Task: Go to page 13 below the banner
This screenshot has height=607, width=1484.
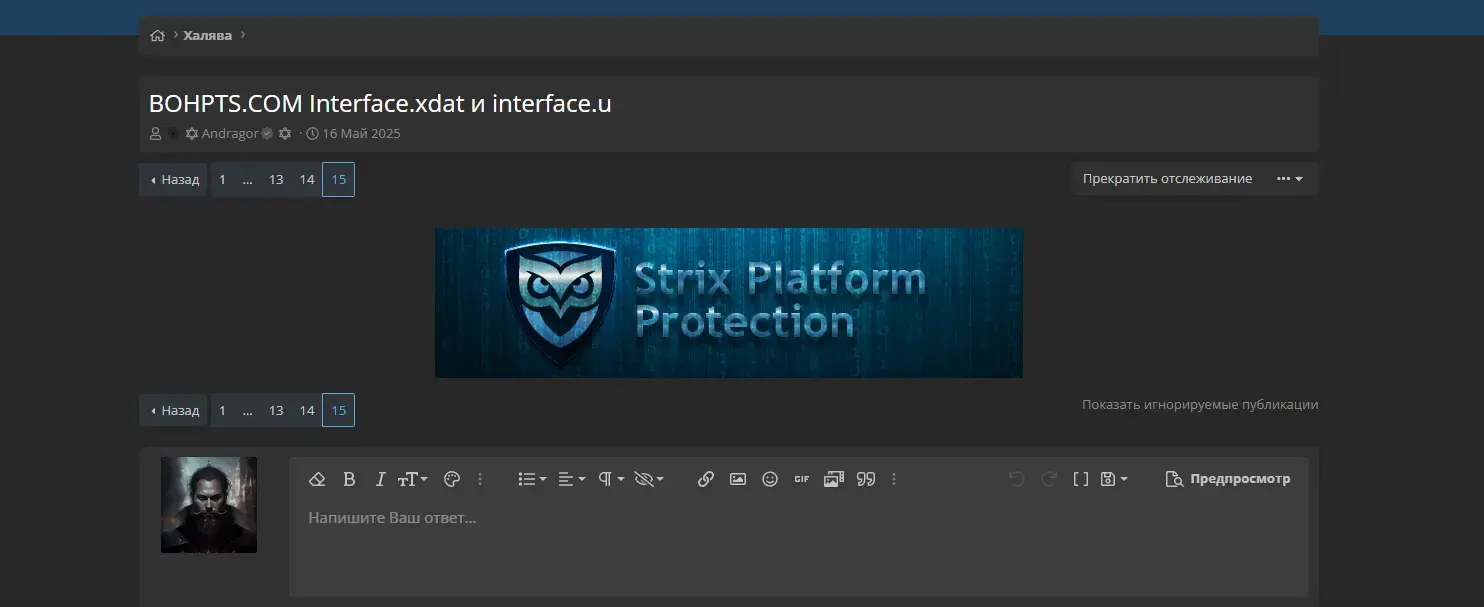Action: (x=276, y=410)
